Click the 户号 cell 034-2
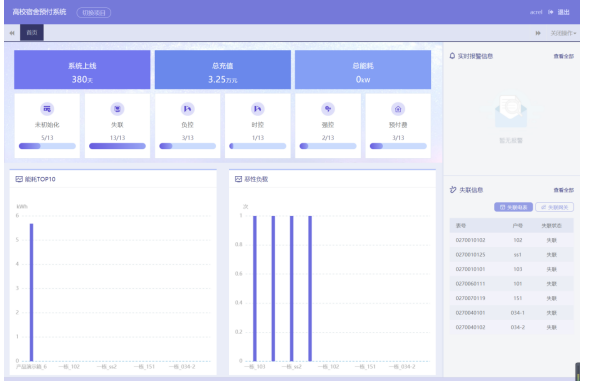 [x=518, y=327]
